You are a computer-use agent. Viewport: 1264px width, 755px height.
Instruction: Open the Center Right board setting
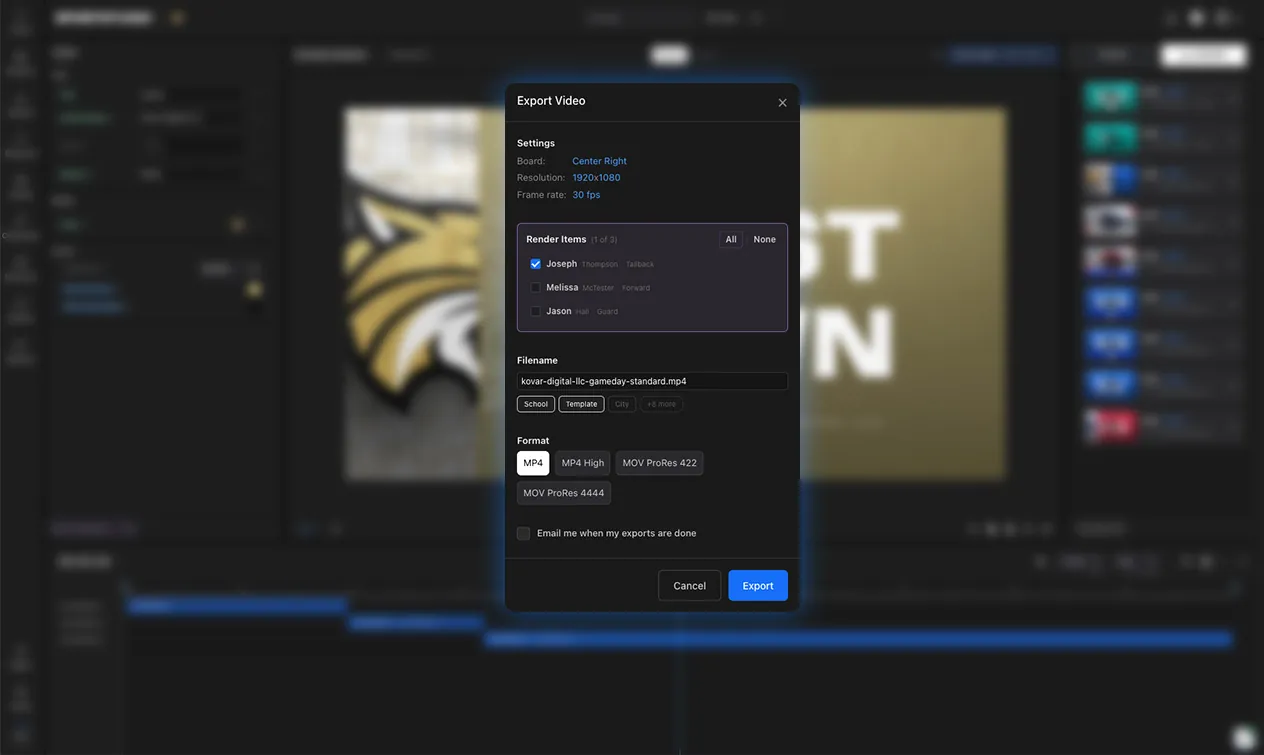[599, 161]
